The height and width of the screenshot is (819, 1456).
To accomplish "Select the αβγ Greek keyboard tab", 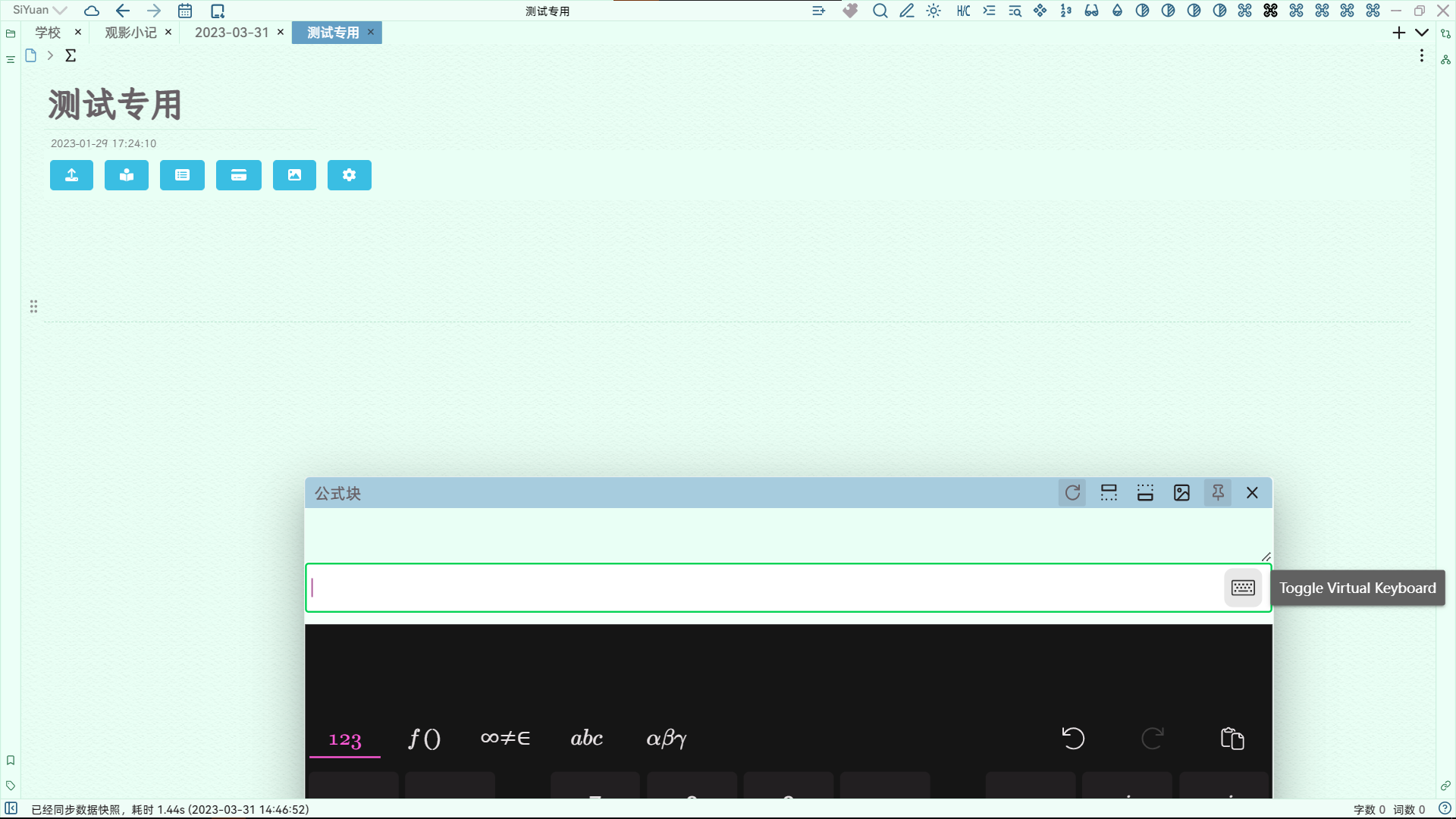I will click(666, 738).
